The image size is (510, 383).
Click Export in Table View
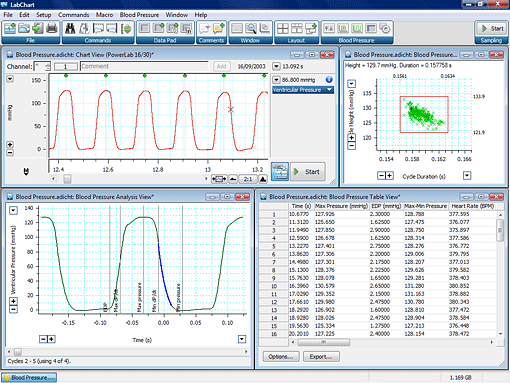[x=321, y=357]
